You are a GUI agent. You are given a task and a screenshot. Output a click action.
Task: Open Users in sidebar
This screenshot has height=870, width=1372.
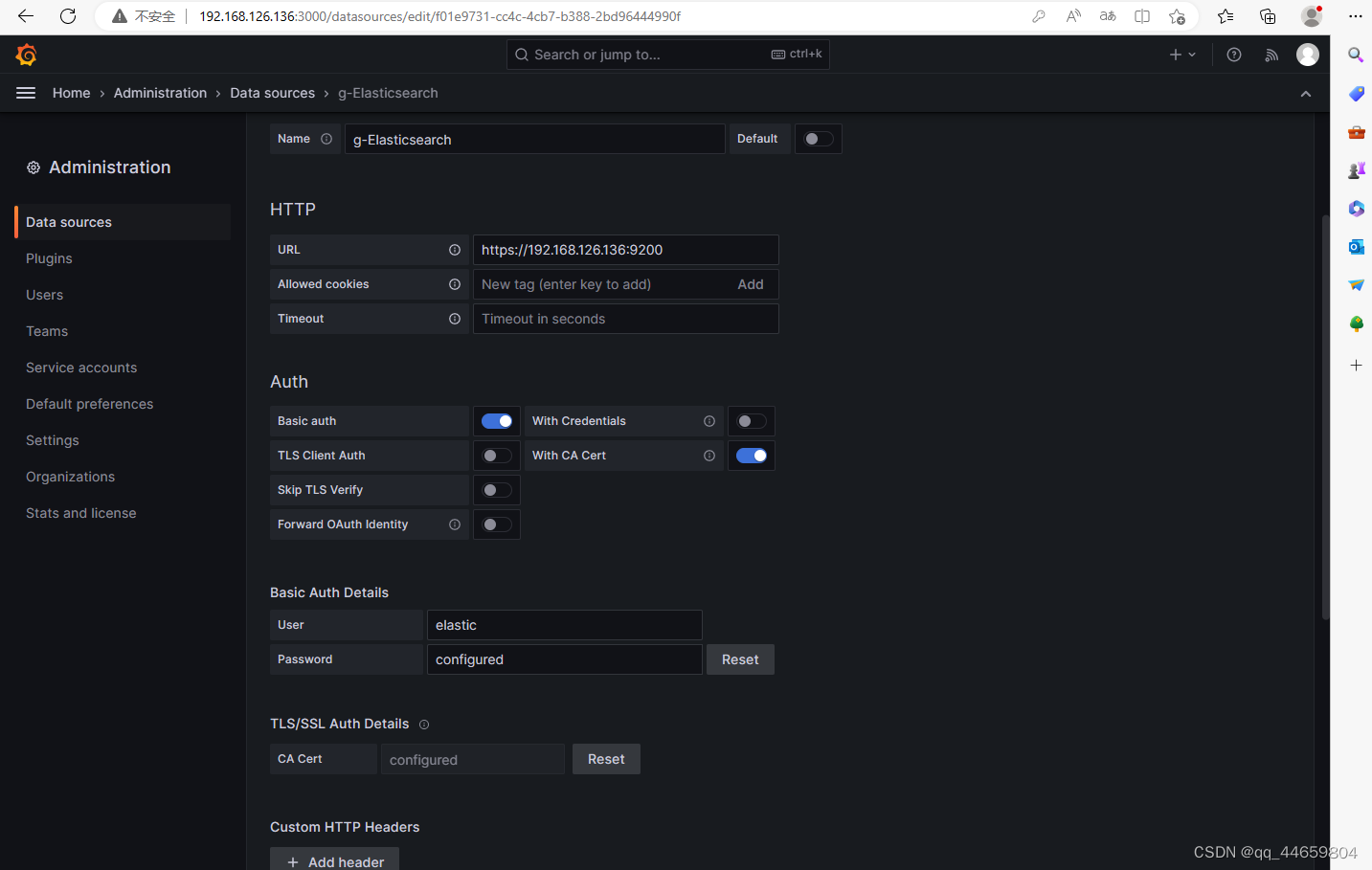(44, 295)
